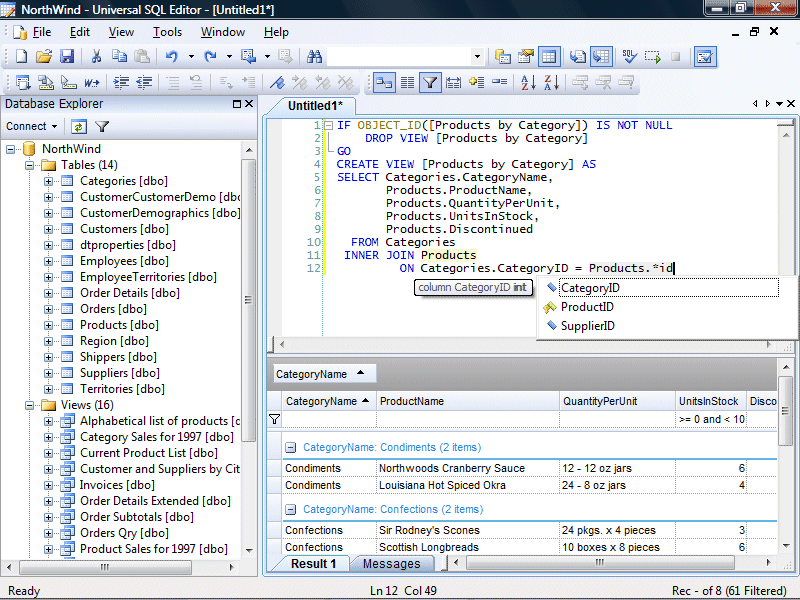Choose ProductID from the autocomplete list

(668, 307)
